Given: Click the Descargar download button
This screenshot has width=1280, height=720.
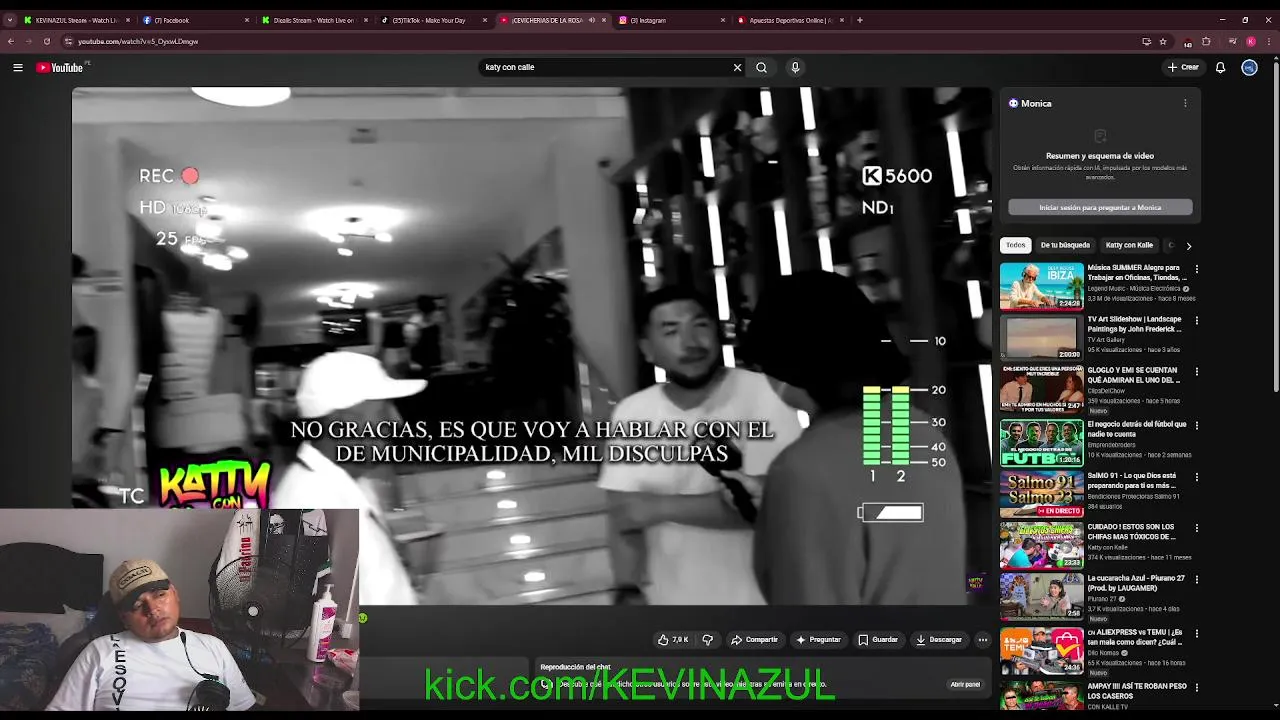Looking at the screenshot, I should pos(939,639).
